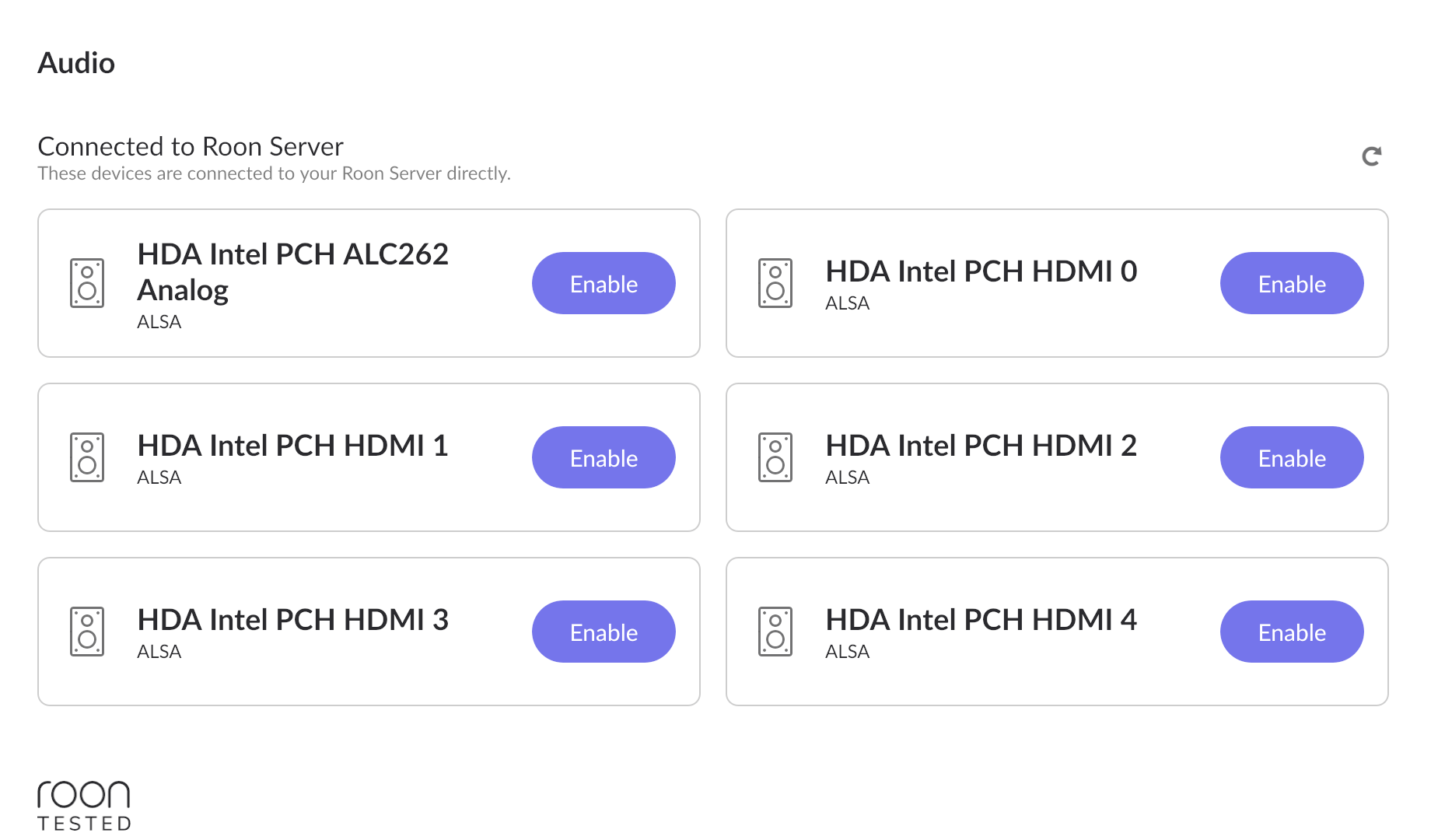Enable the HDMI 2 device
The image size is (1431, 840).
(x=1292, y=457)
